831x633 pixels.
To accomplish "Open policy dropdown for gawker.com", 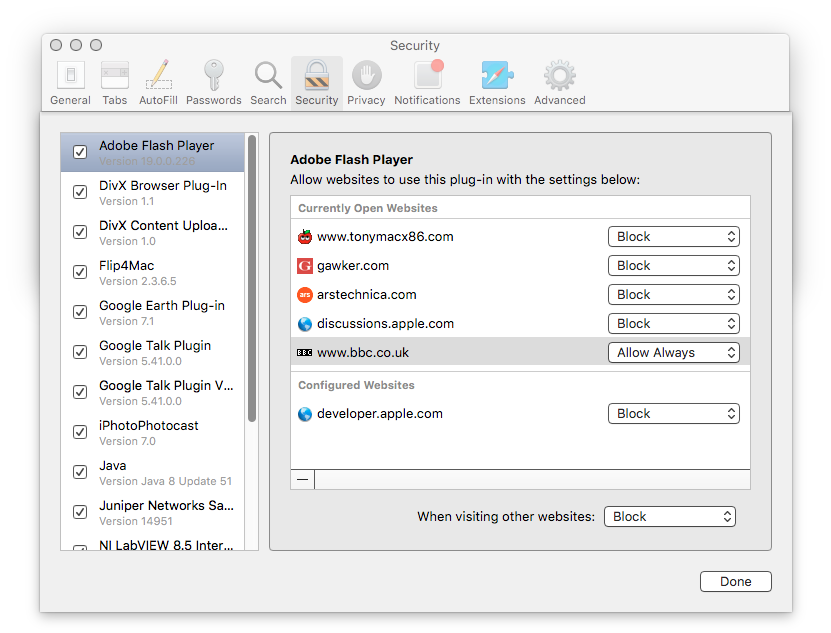I will [x=674, y=266].
